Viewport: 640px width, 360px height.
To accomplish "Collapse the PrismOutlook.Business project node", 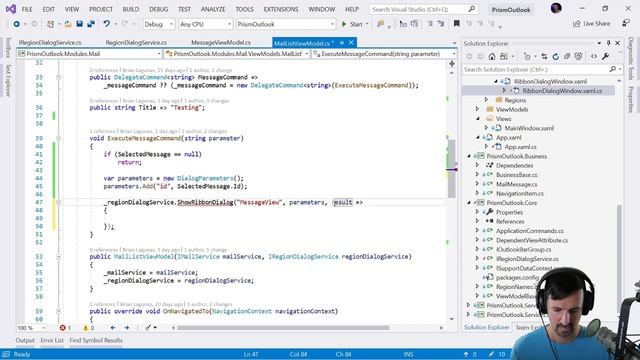I will pos(469,156).
